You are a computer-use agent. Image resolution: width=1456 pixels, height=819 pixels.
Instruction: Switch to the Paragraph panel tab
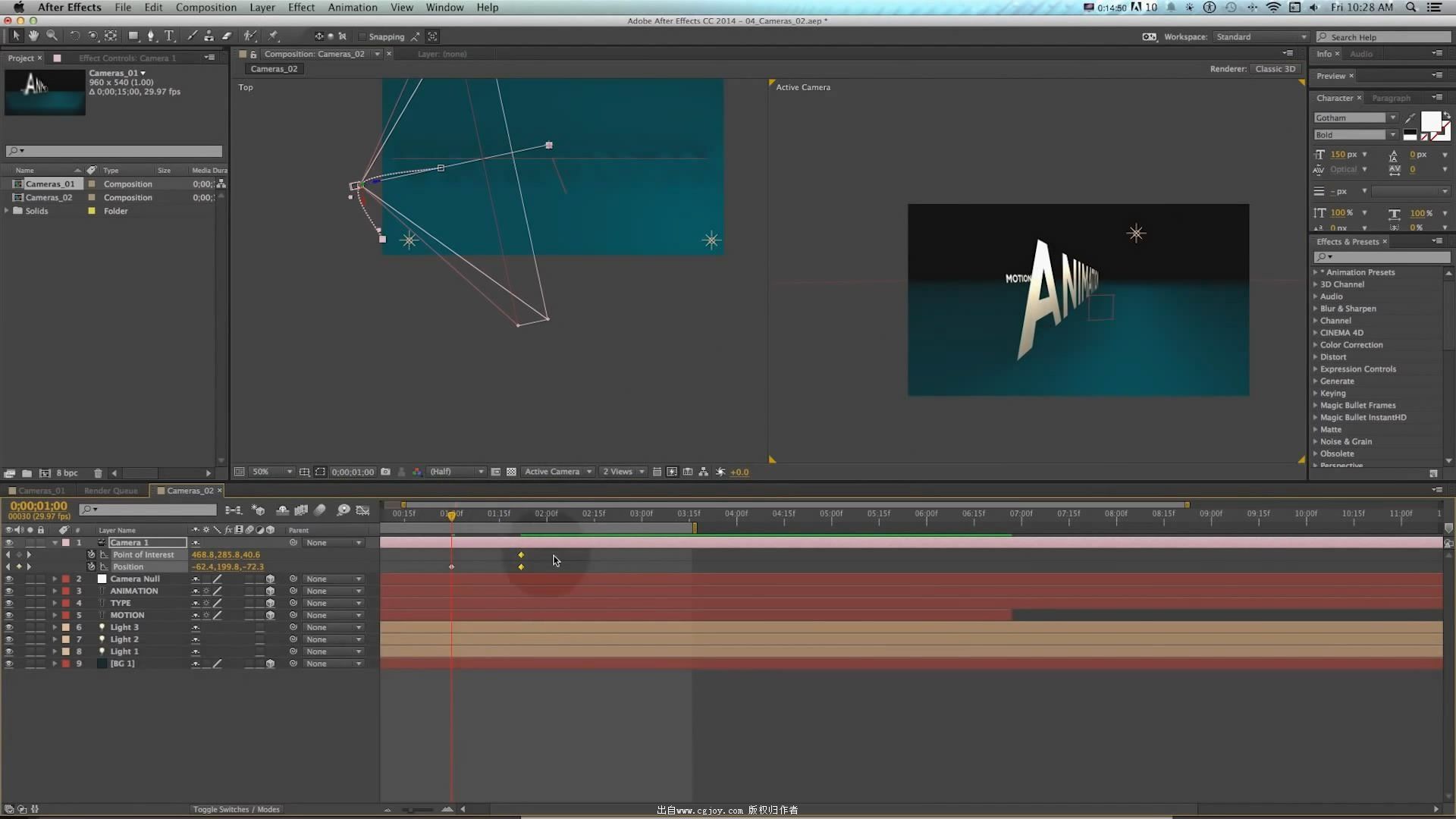point(1391,98)
